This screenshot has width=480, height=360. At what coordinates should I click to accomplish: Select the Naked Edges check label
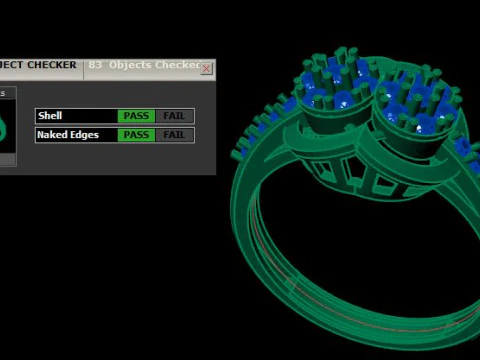click(x=68, y=135)
